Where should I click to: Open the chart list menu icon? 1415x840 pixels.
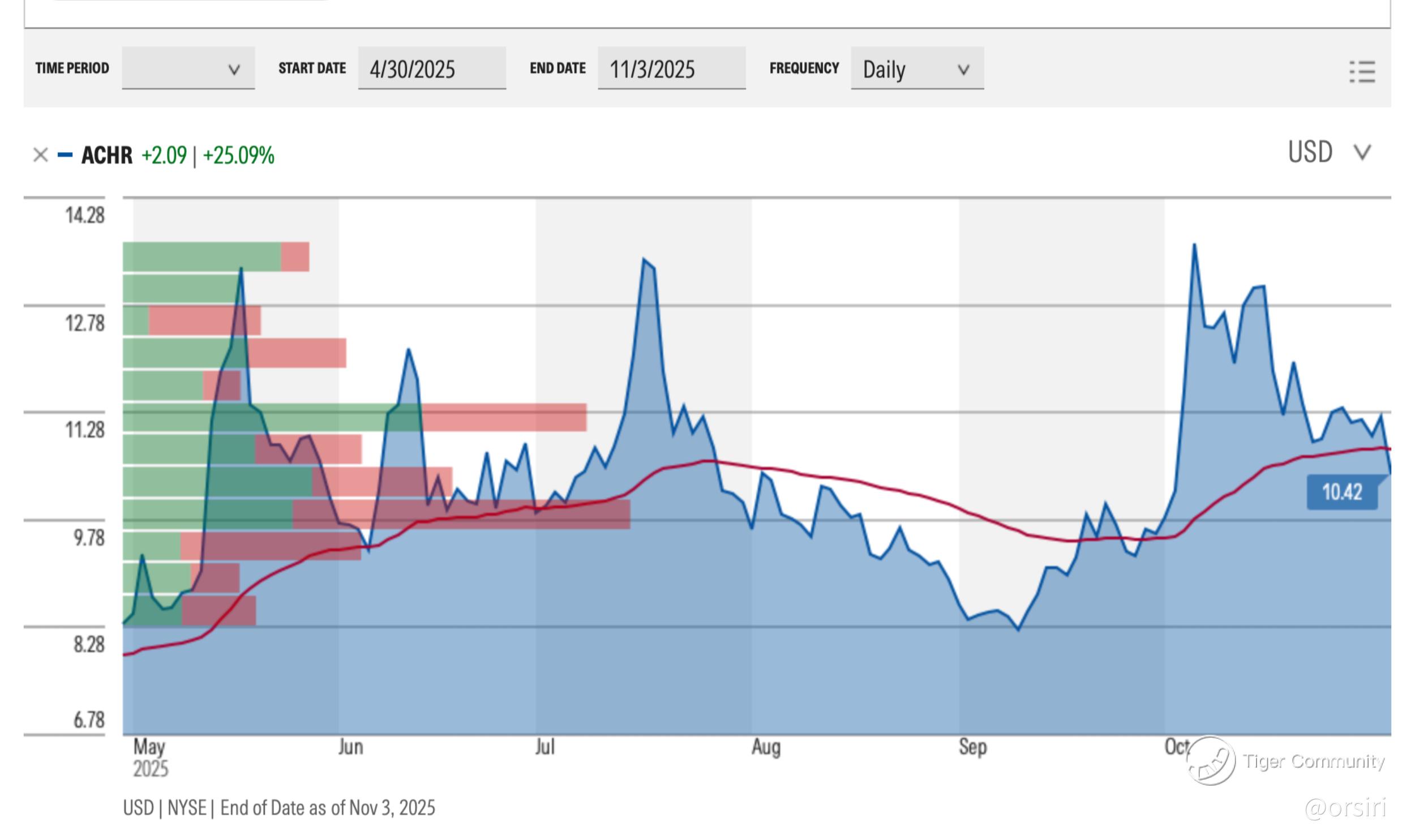(x=1362, y=72)
